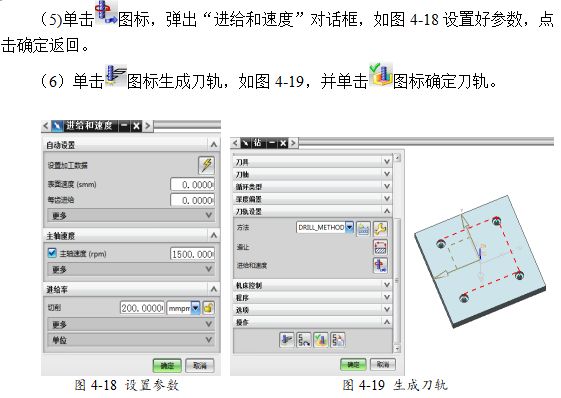Click 取消 in 进给和速度 dialog
Viewport: 561px width, 398px height.
pos(200,365)
